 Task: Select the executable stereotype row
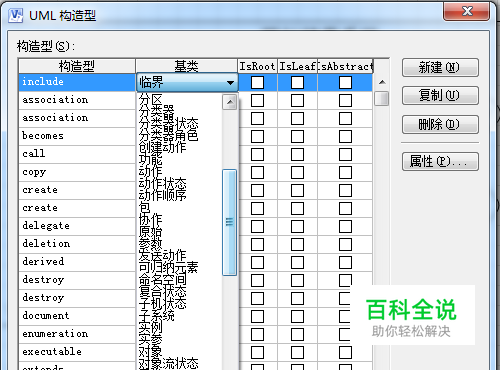pos(77,352)
